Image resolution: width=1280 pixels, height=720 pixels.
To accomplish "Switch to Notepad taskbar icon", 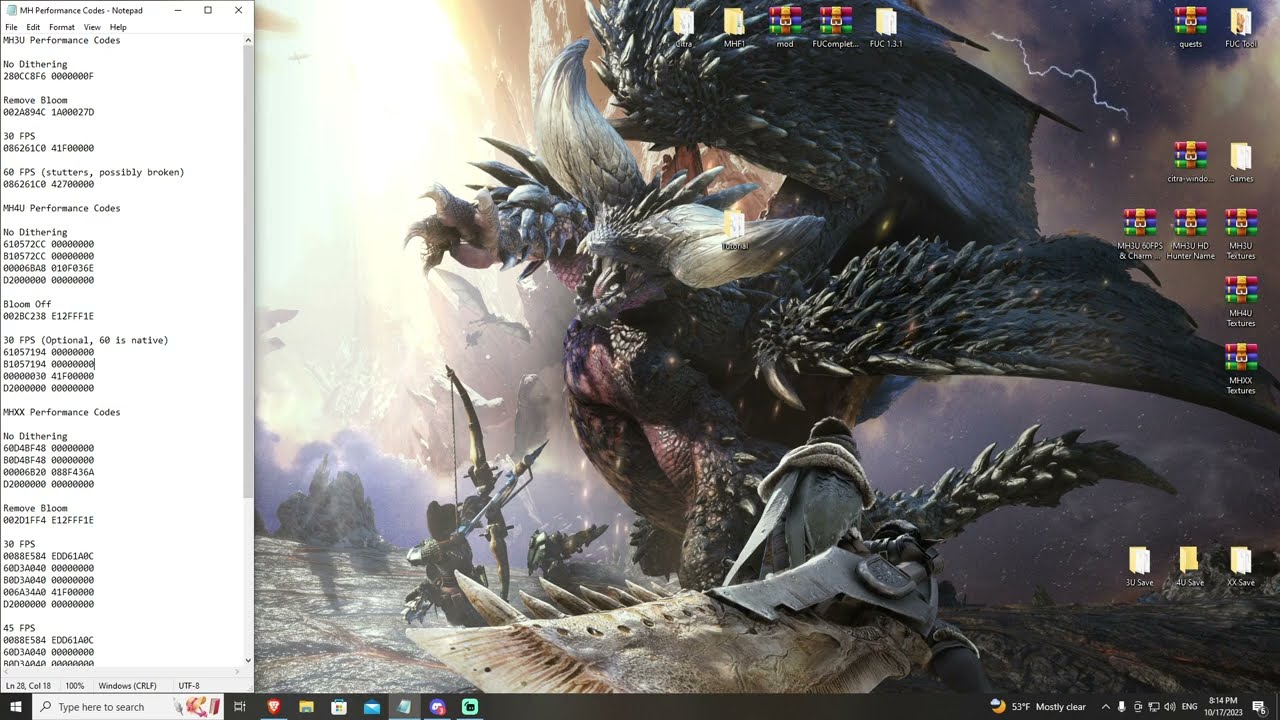I will (x=404, y=707).
